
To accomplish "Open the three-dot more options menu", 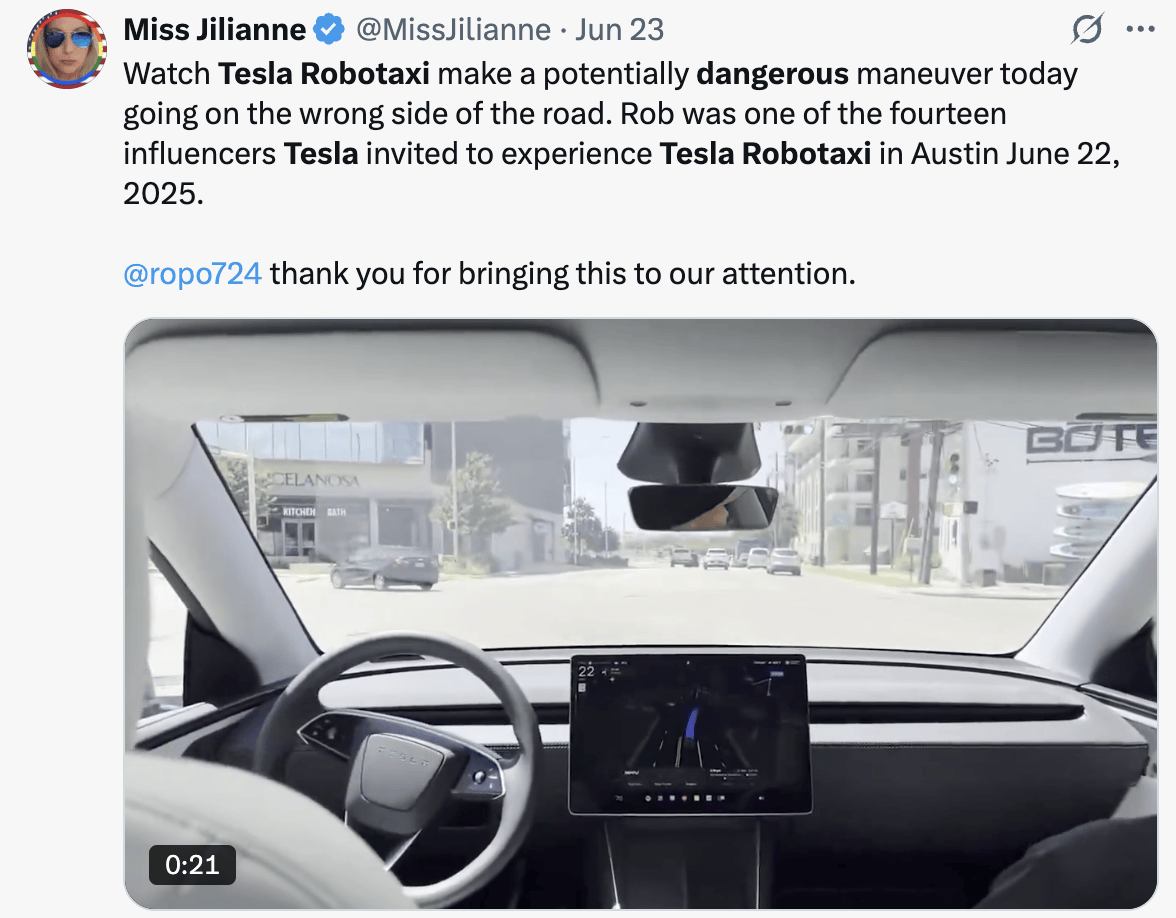I will [1140, 29].
